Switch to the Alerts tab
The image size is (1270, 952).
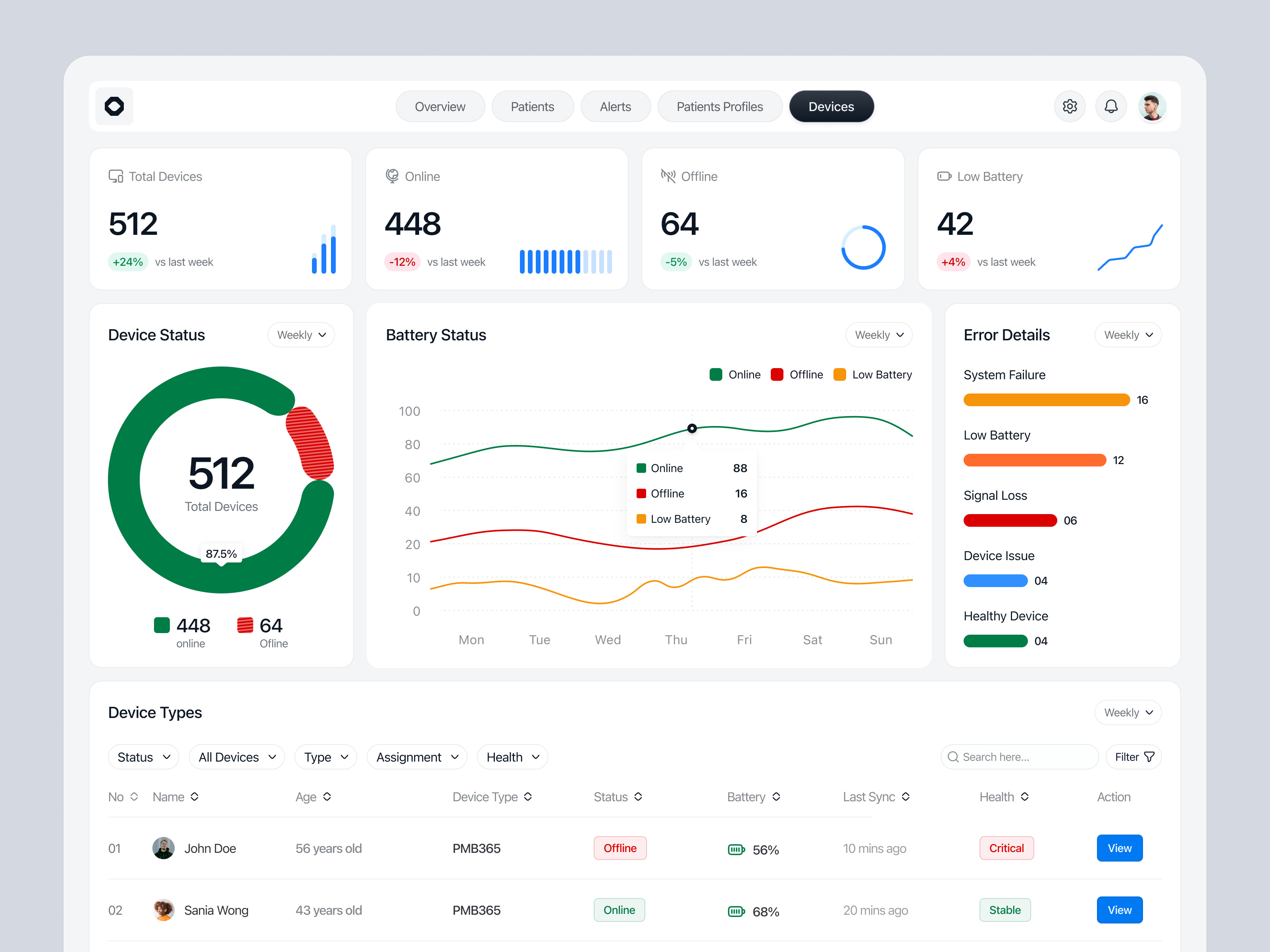(615, 106)
